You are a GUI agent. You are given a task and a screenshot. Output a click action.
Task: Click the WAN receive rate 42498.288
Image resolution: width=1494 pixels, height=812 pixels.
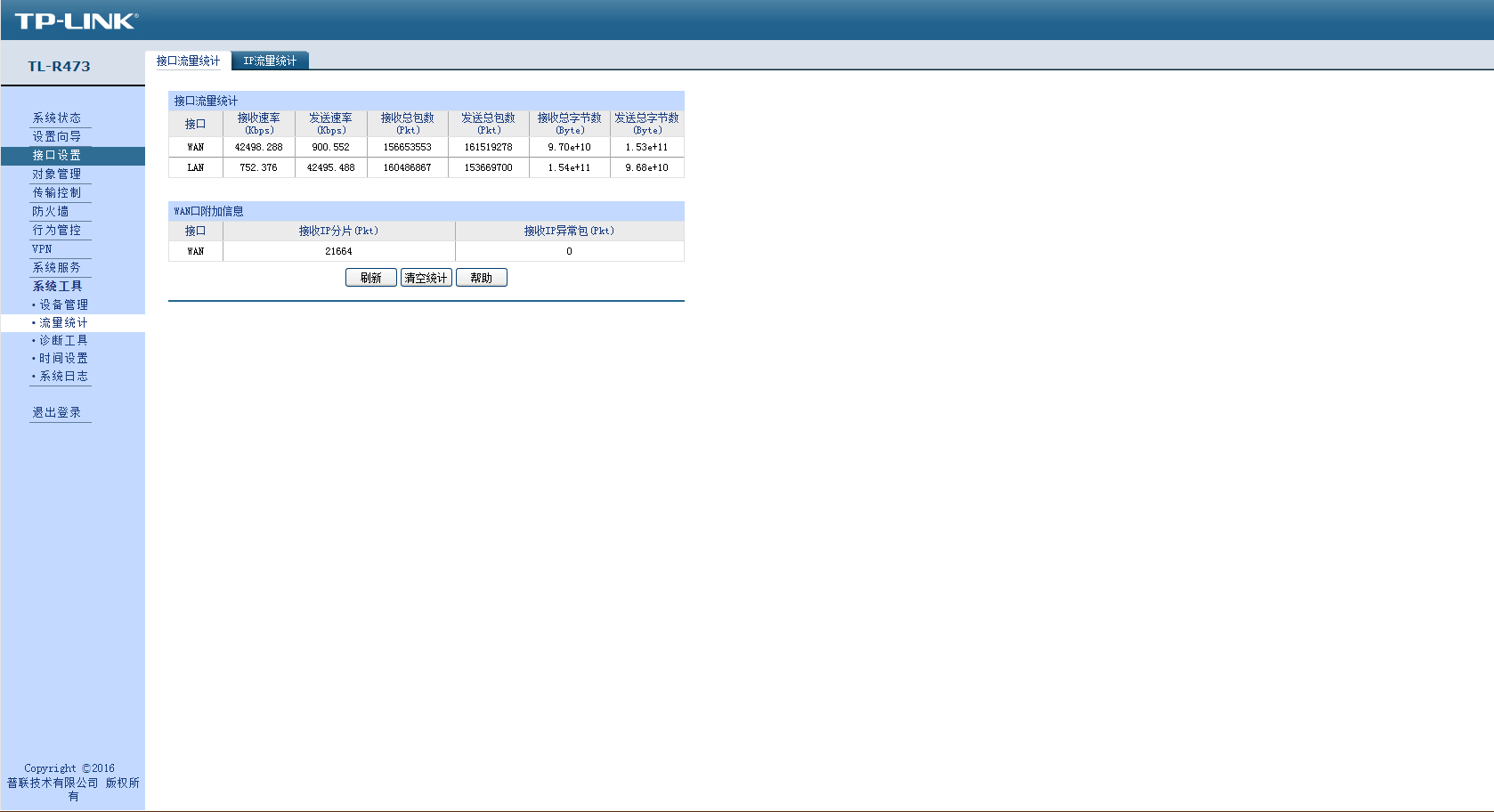pos(259,147)
